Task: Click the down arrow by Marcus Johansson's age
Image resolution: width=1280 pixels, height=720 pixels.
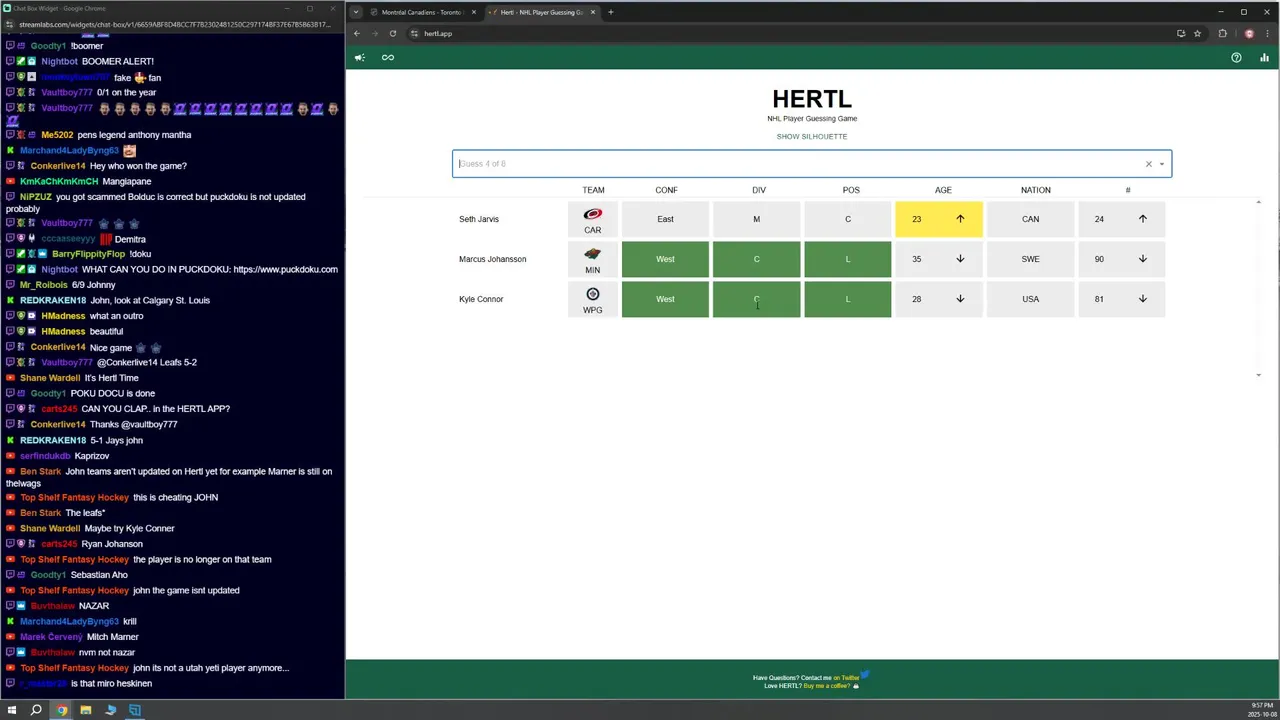Action: tap(960, 259)
